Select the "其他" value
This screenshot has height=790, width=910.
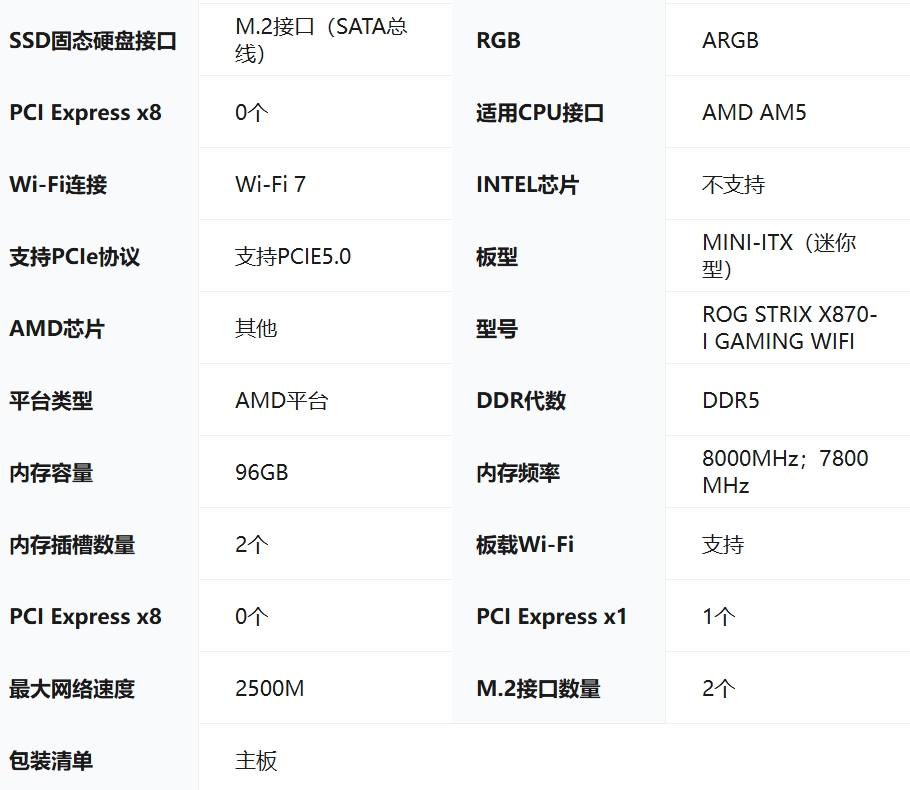pos(256,329)
